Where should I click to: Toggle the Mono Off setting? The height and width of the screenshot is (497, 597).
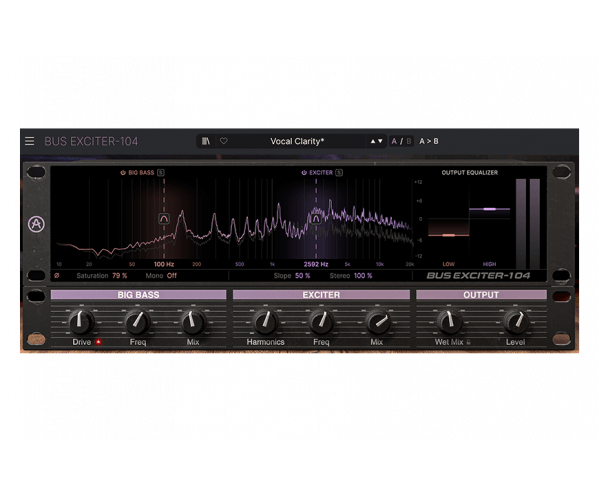(172, 275)
